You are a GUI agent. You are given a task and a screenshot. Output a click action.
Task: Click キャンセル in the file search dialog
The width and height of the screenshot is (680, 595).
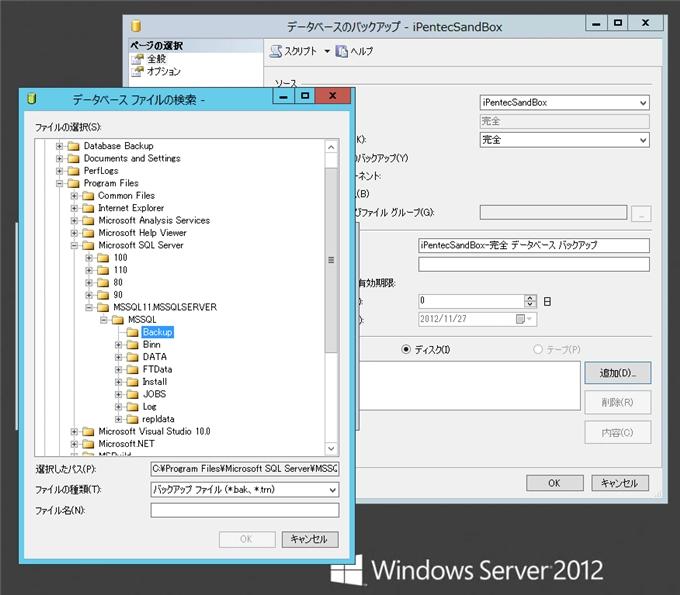[x=310, y=539]
